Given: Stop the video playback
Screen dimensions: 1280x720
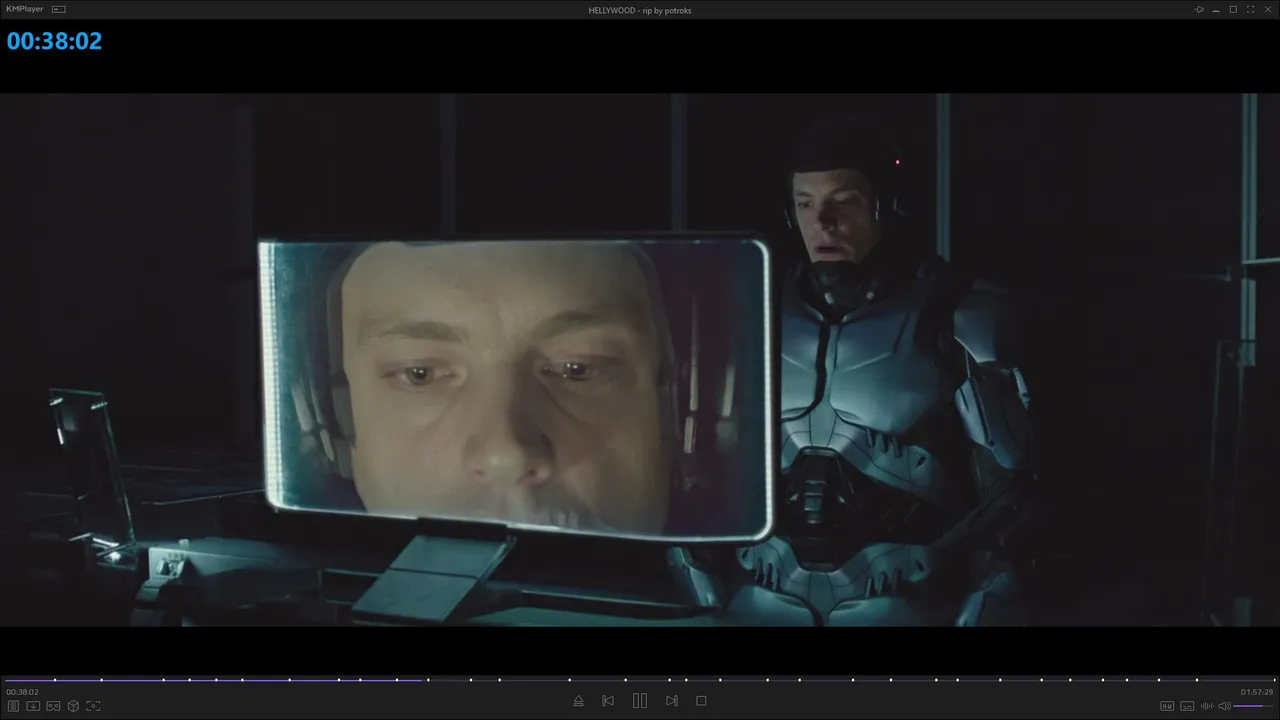Looking at the screenshot, I should pyautogui.click(x=701, y=701).
